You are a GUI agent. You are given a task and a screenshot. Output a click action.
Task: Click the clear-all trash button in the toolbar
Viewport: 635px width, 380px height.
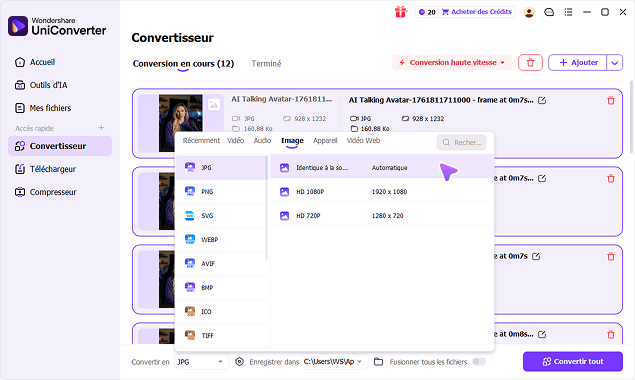point(530,63)
